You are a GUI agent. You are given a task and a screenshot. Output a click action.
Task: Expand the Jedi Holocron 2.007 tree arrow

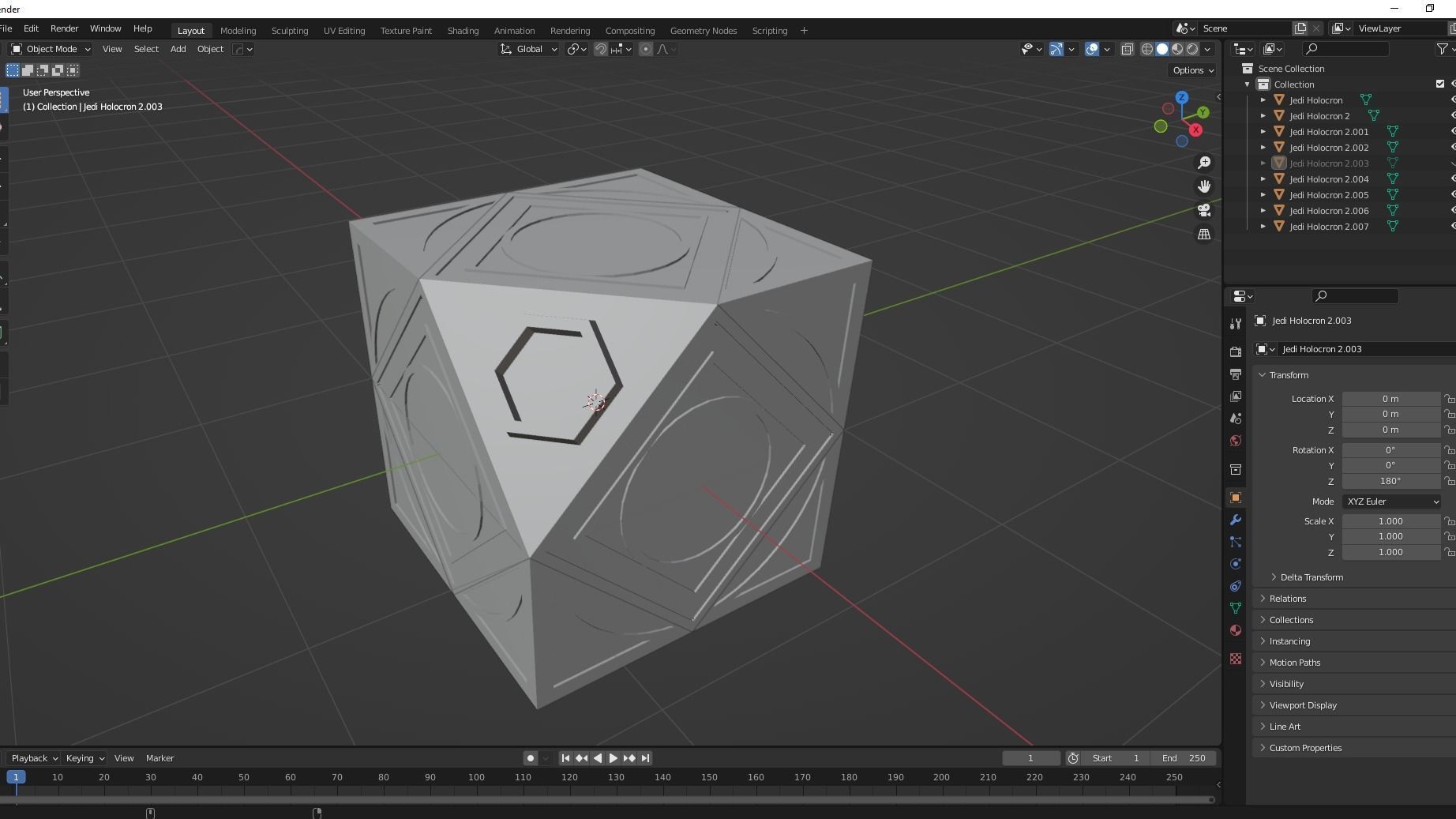click(x=1263, y=227)
